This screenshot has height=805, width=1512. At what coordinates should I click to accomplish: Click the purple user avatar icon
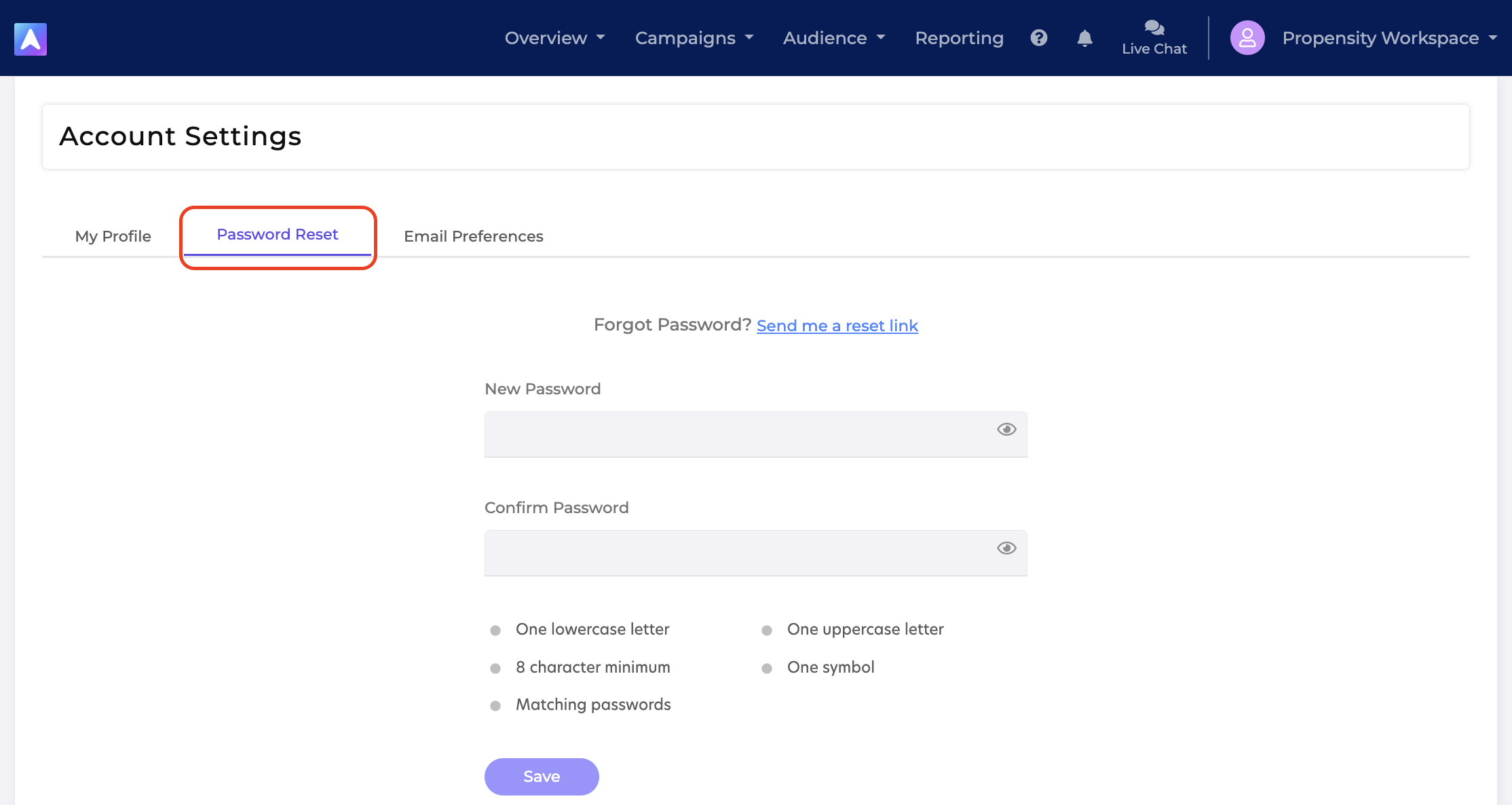pyautogui.click(x=1247, y=38)
